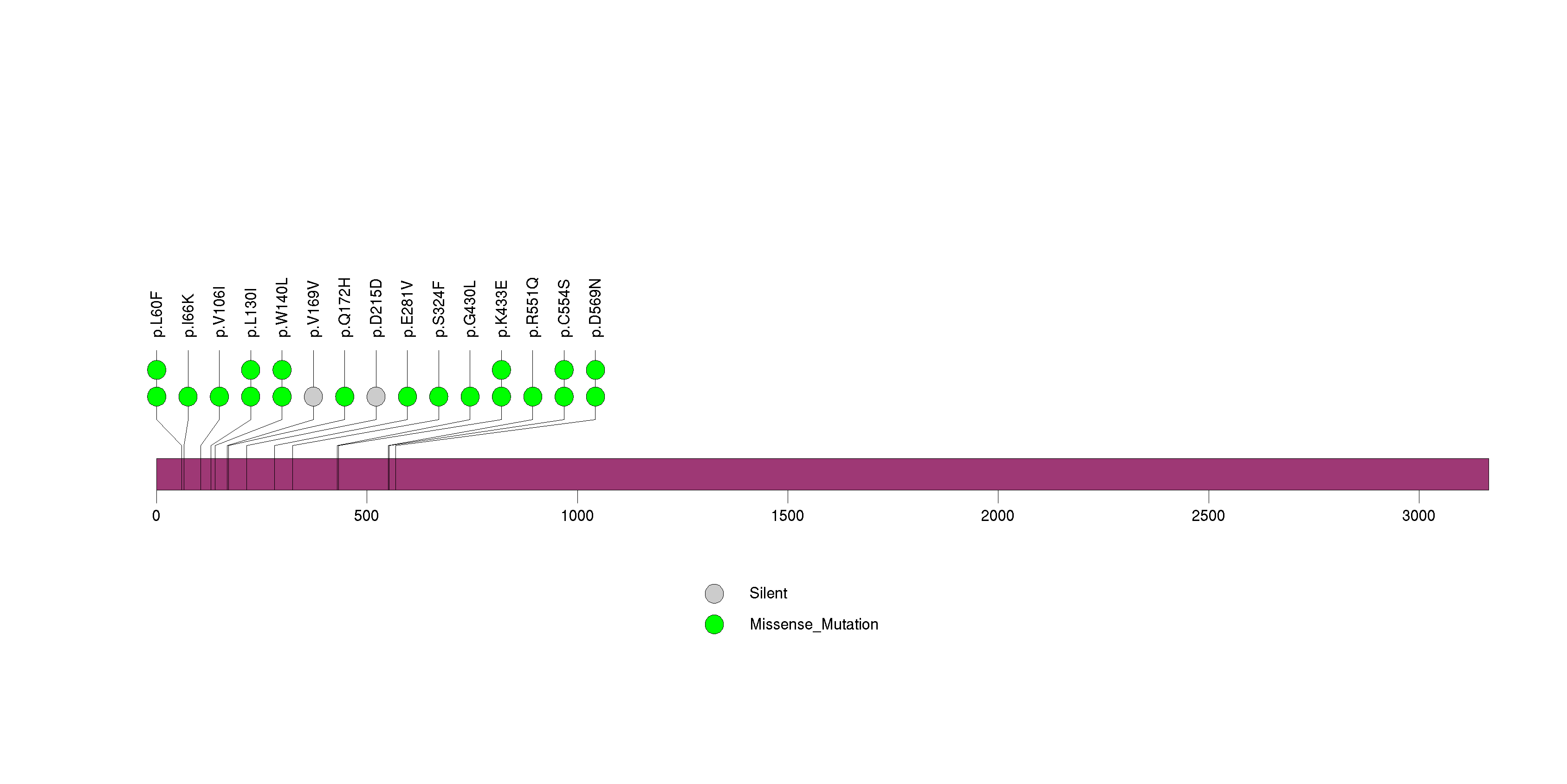Click the upper green circle under p.L130I
Image resolution: width=1567 pixels, height=784 pixels.
pyautogui.click(x=251, y=370)
